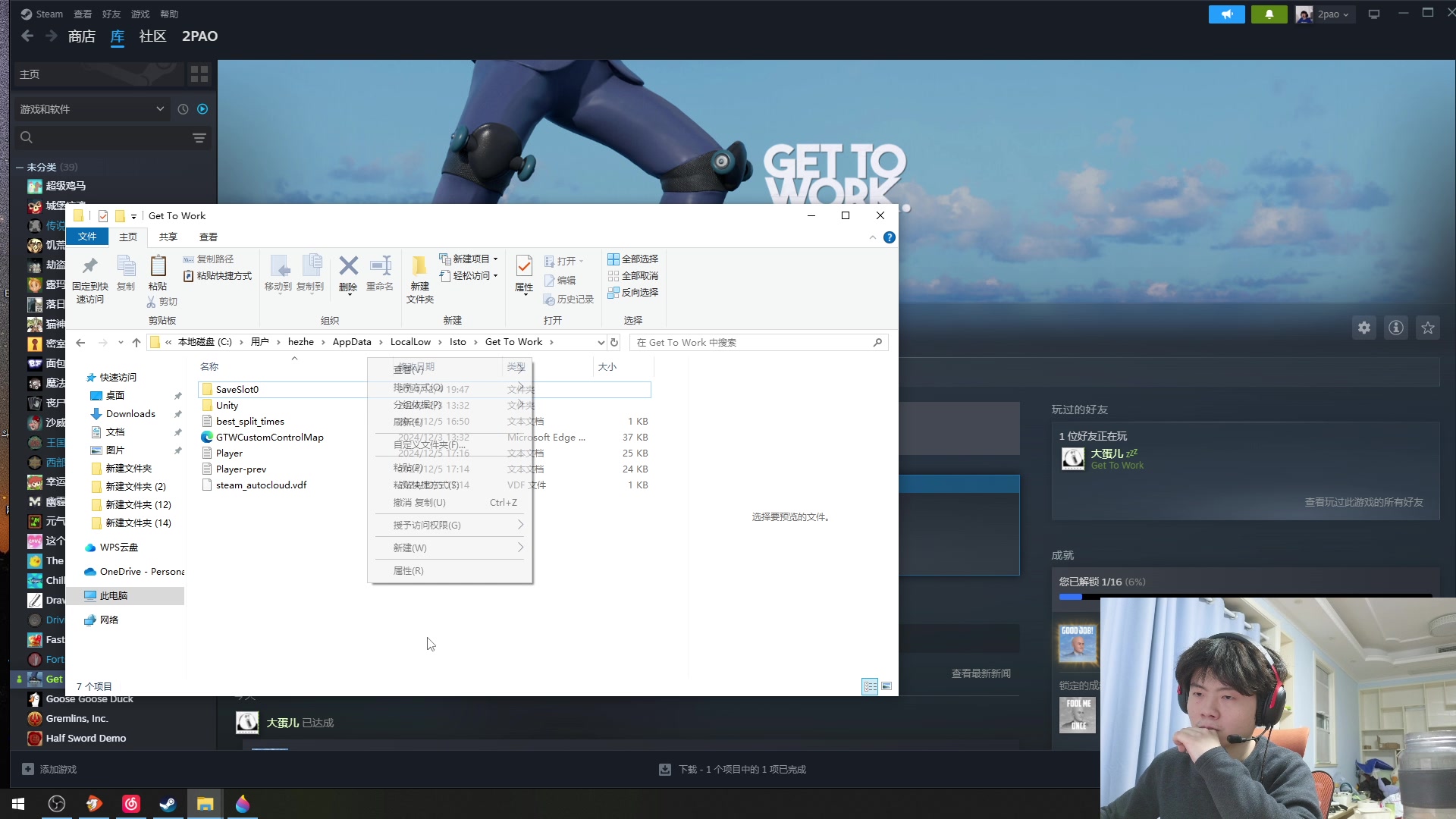1456x819 pixels.
Task: Open File Explorer from taskbar
Action: (205, 804)
